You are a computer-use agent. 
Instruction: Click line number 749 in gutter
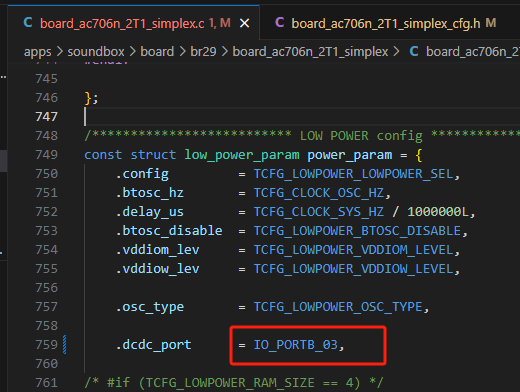pos(46,155)
